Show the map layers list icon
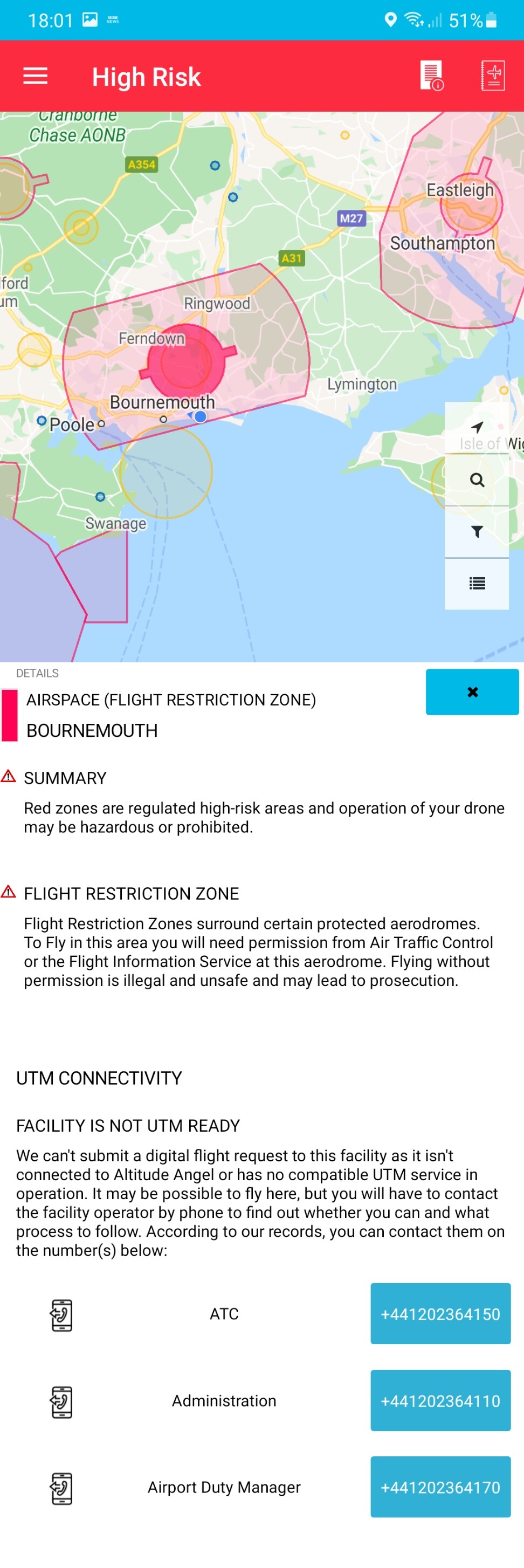Image resolution: width=524 pixels, height=1568 pixels. click(x=477, y=584)
